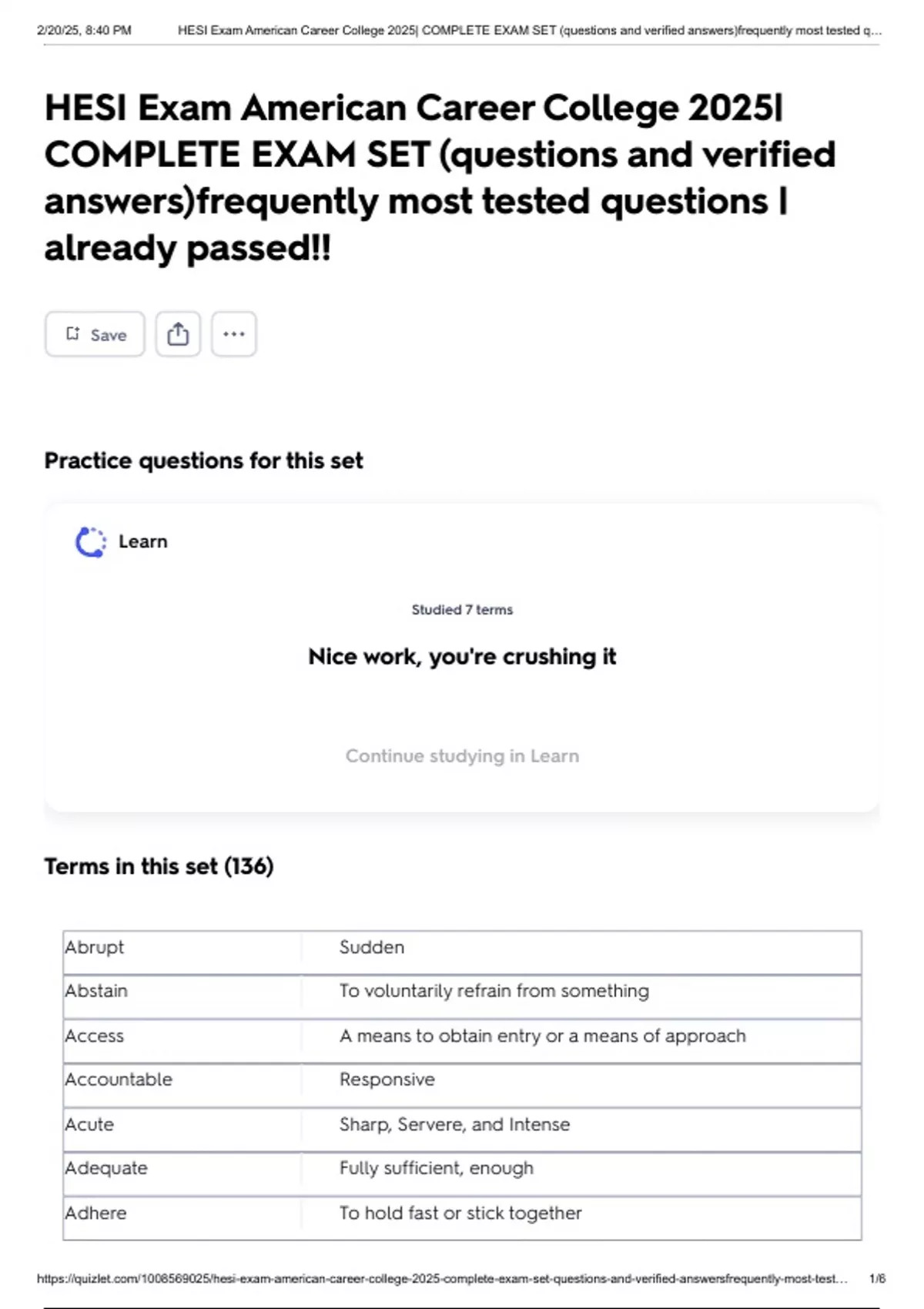The width and height of the screenshot is (924, 1309).
Task: Click the 'Studied 7 terms' progress text
Action: (x=462, y=610)
